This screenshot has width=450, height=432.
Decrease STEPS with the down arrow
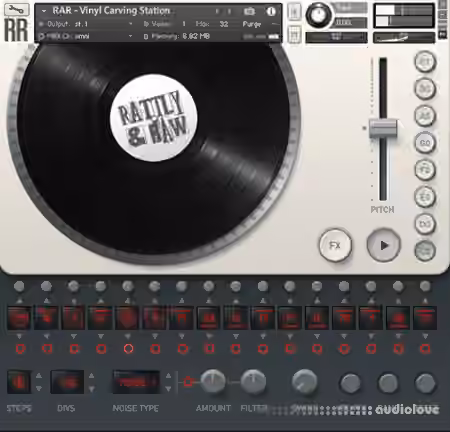(x=39, y=388)
